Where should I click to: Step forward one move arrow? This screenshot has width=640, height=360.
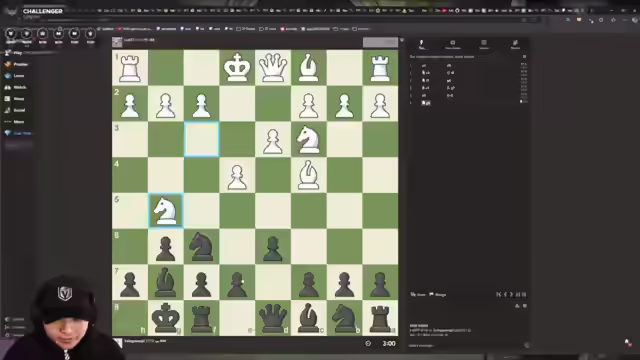[511, 294]
